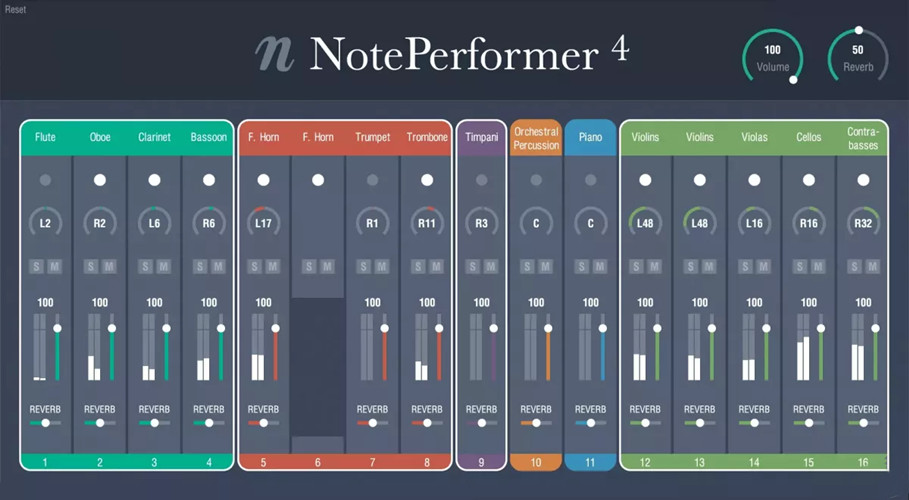Click channel number 1 footer
This screenshot has height=500, width=909.
pyautogui.click(x=45, y=462)
